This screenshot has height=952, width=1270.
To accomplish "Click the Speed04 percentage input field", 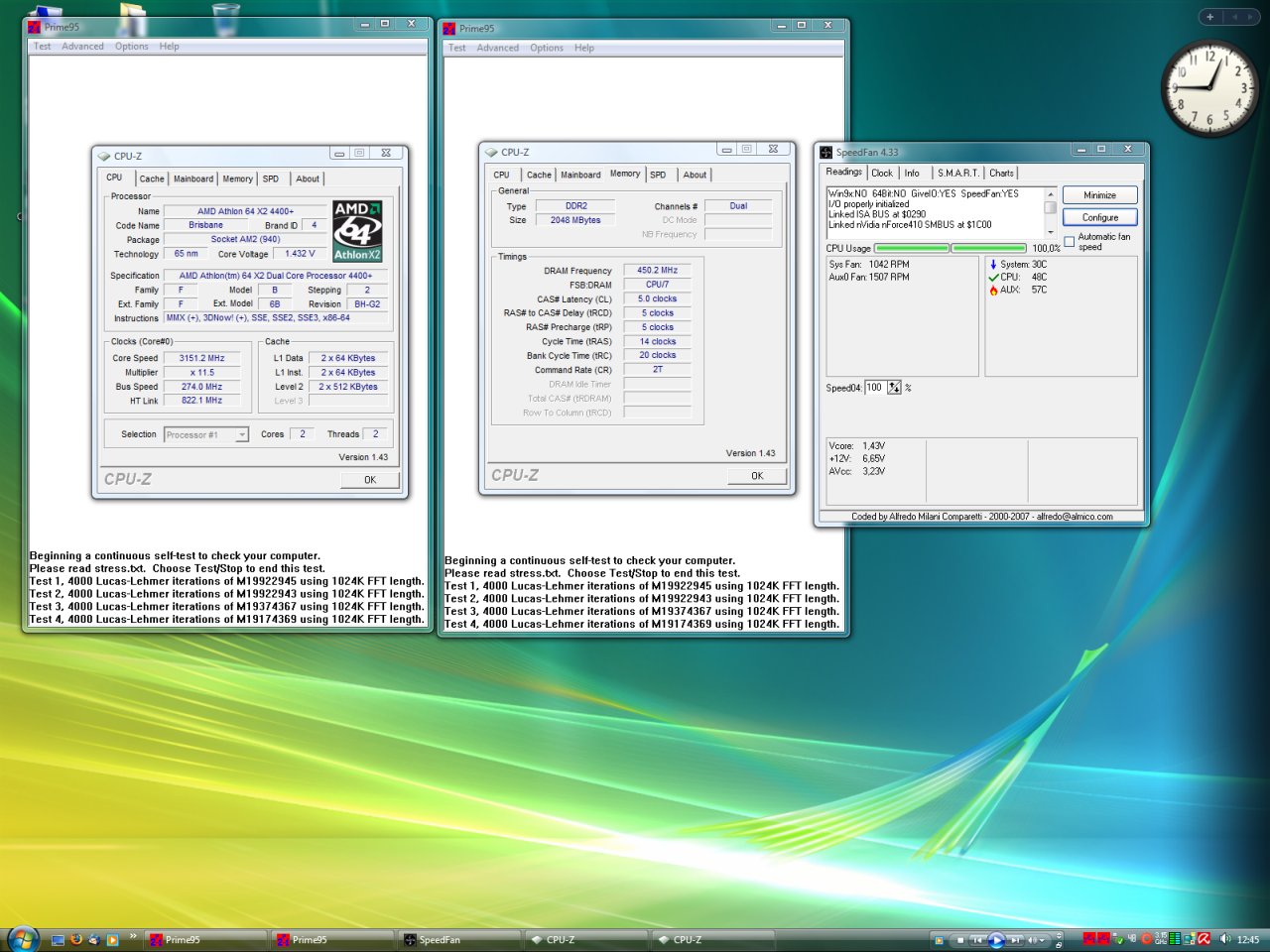I will (875, 388).
